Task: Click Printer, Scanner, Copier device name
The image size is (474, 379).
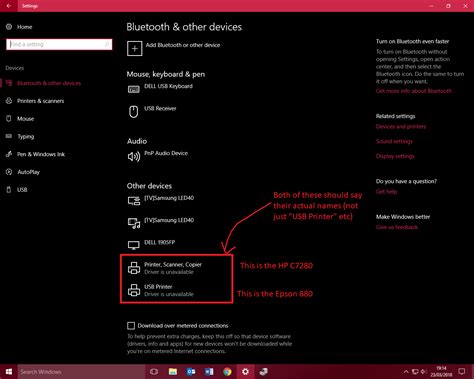Action: click(x=173, y=265)
